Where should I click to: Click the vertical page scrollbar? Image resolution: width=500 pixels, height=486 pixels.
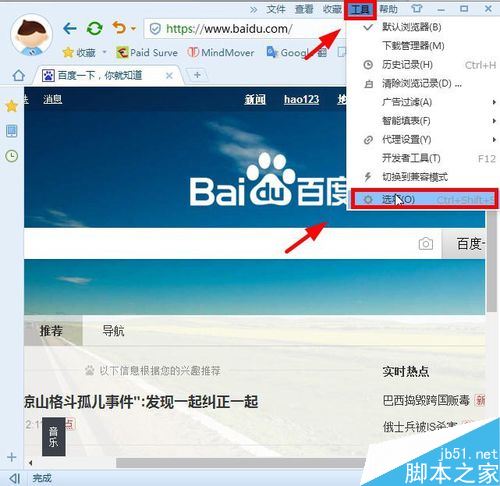492,262
